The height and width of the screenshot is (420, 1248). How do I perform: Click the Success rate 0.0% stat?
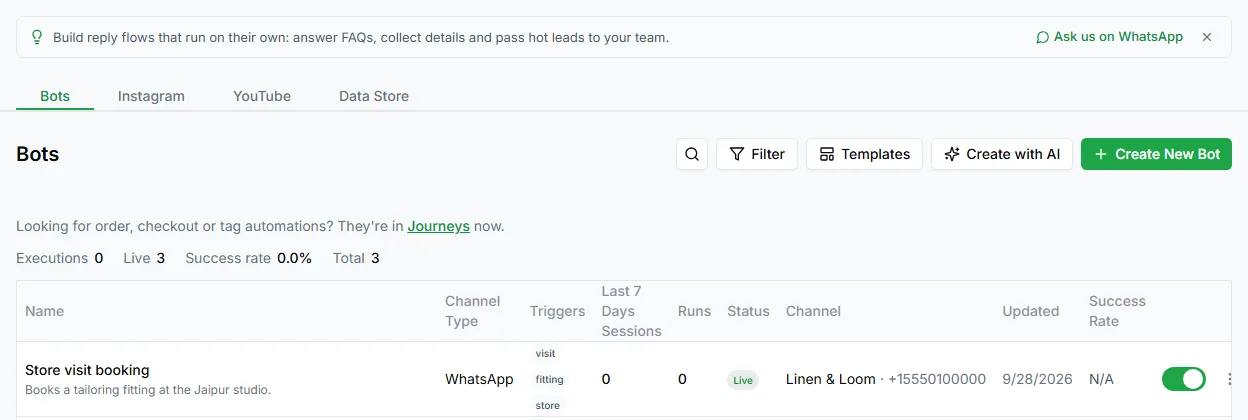point(248,258)
